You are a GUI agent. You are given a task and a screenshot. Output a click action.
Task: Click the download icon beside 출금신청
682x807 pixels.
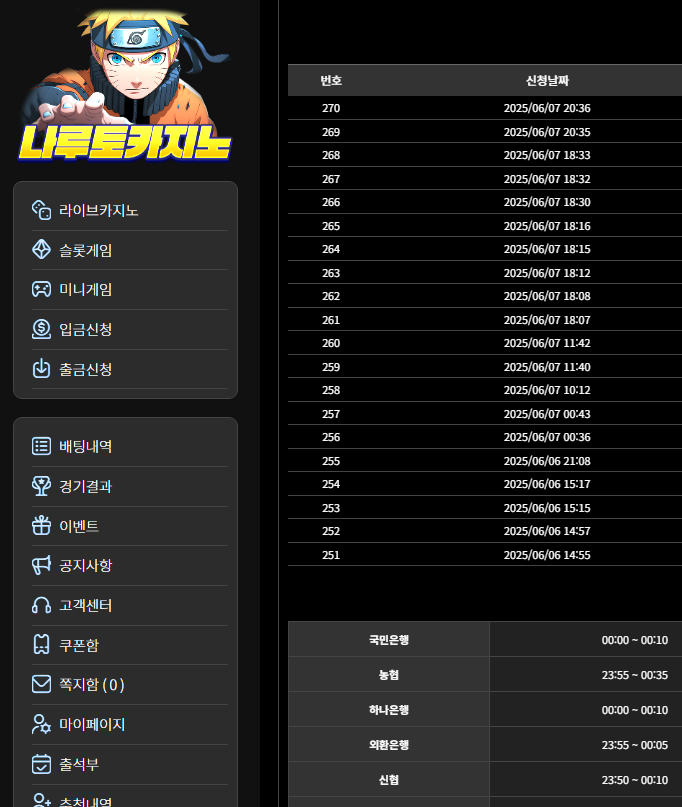pos(41,369)
